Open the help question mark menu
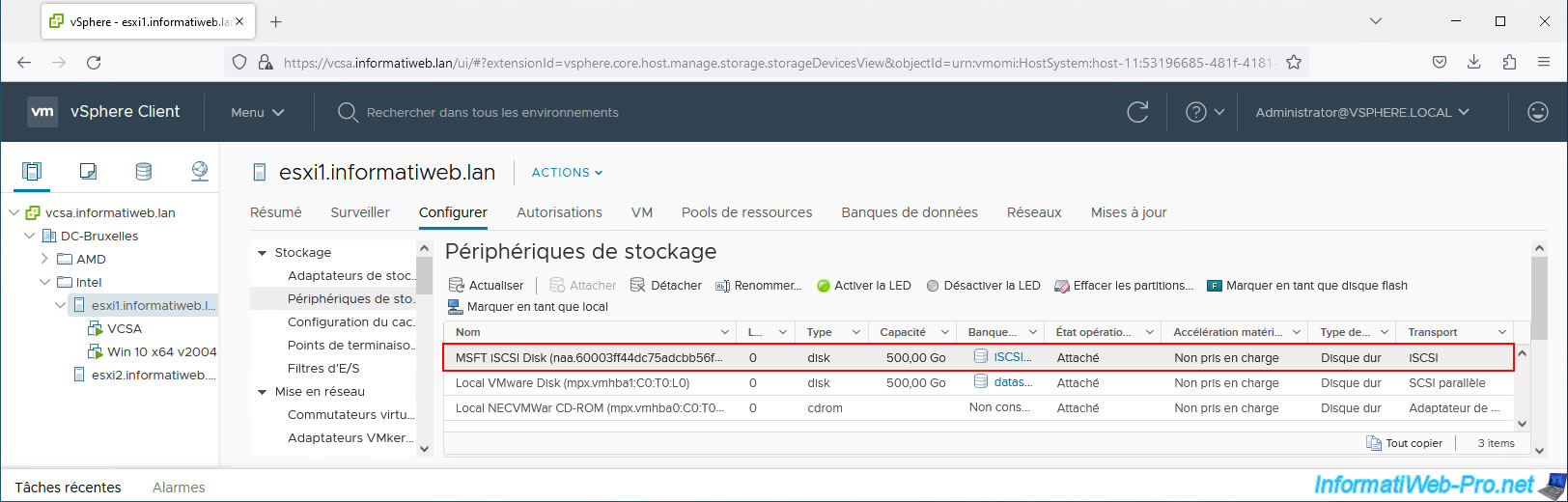 (x=1205, y=112)
